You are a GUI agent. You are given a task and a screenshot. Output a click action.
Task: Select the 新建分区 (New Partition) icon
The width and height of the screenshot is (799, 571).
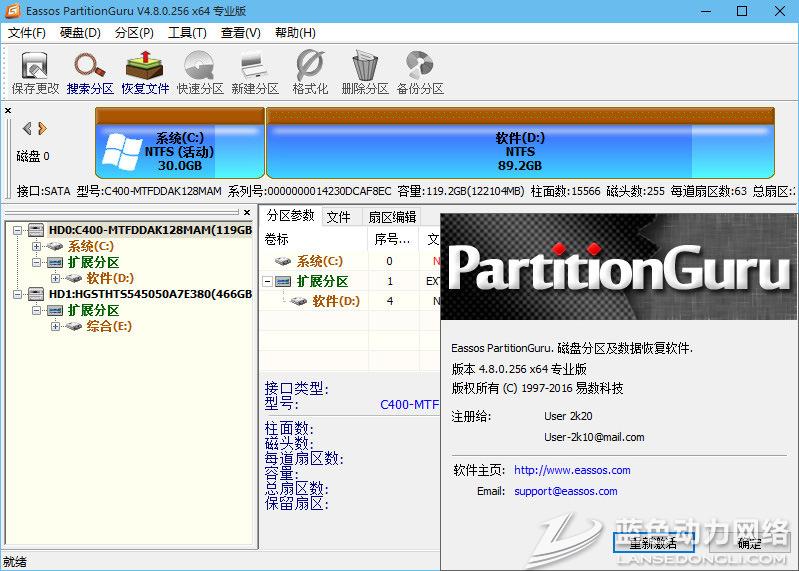(x=255, y=73)
